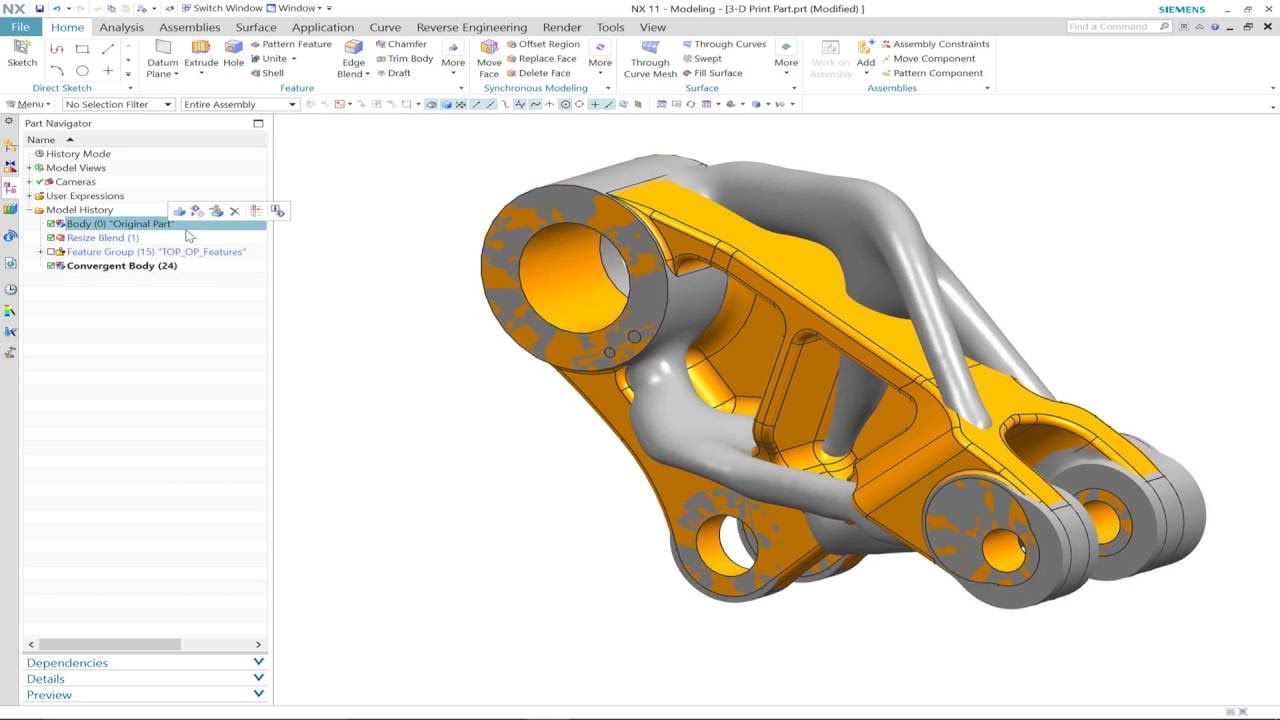
Task: Click the Part Navigator sidebar tab icon
Action: point(10,188)
